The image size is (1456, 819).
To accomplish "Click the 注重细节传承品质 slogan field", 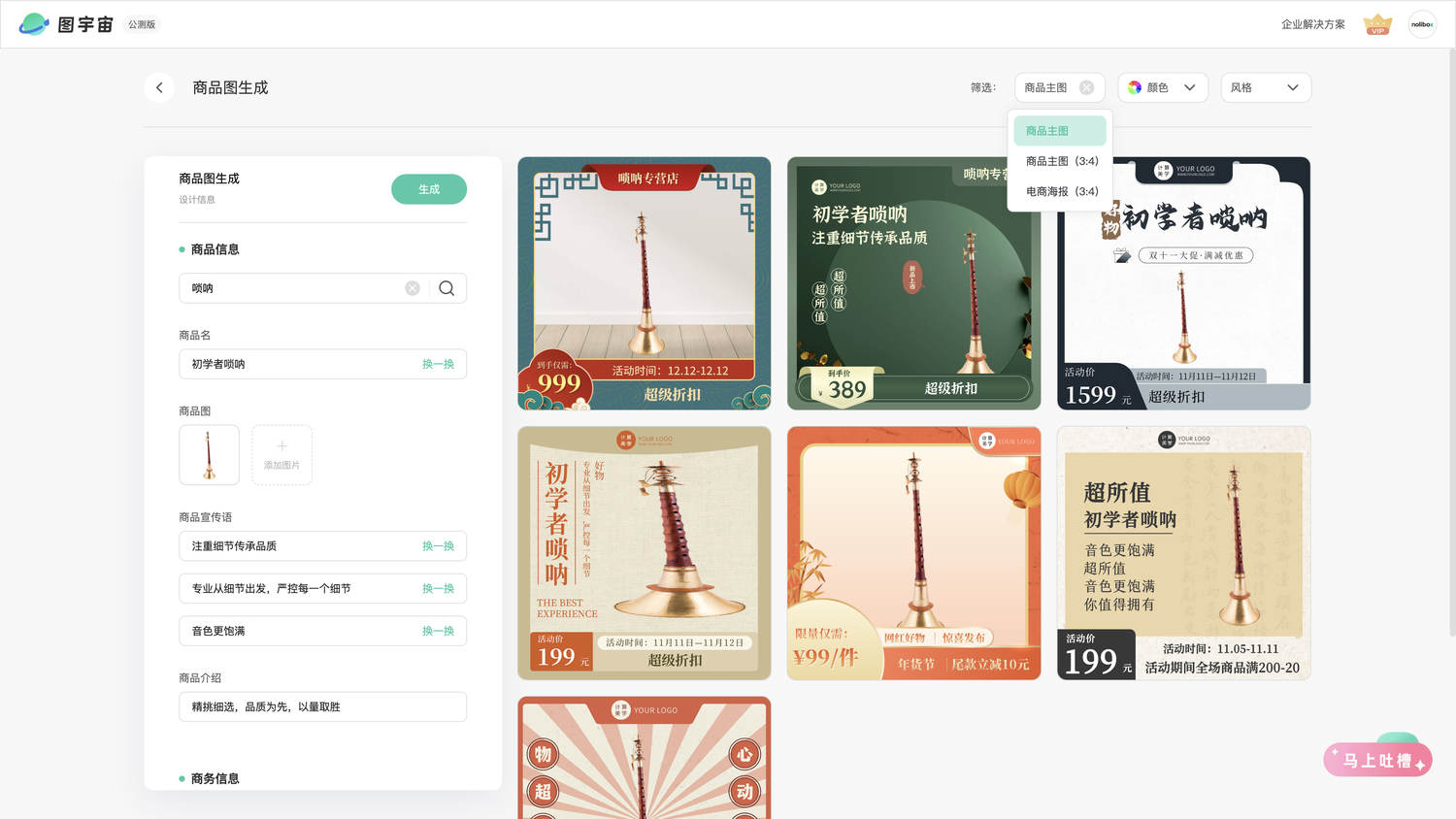I will 322,546.
